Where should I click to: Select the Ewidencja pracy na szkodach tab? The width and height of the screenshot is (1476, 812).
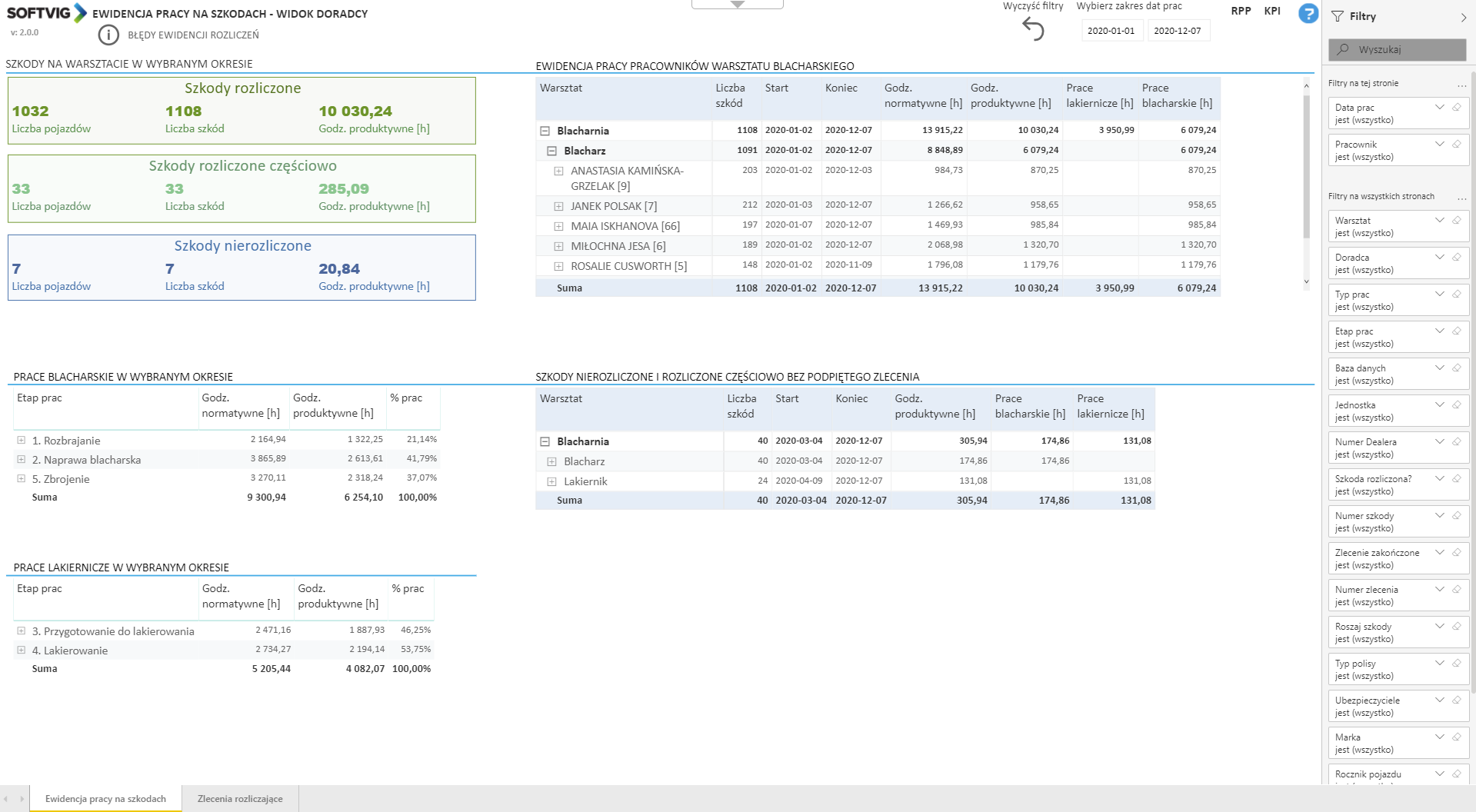point(105,799)
